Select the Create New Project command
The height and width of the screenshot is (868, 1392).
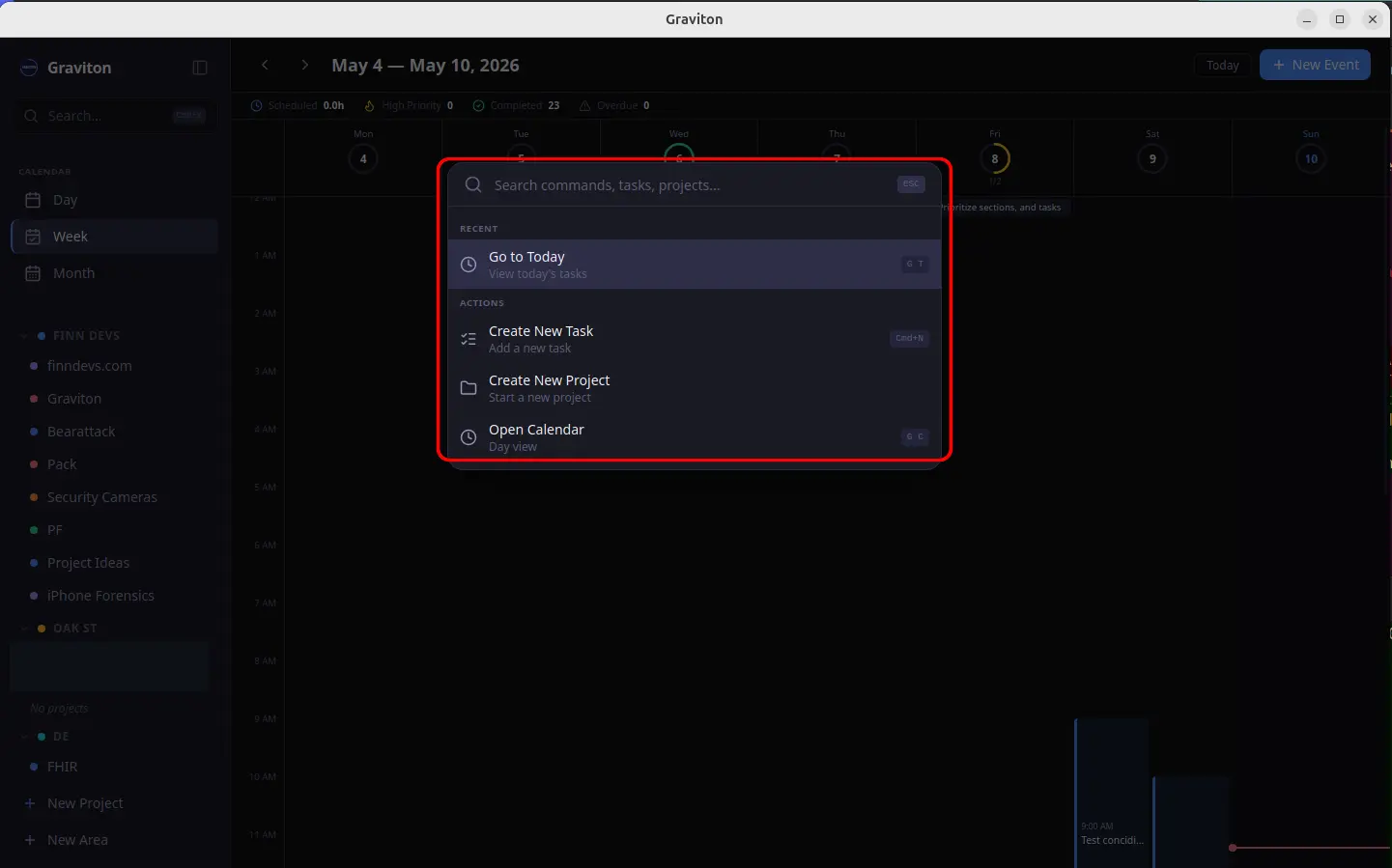(695, 388)
